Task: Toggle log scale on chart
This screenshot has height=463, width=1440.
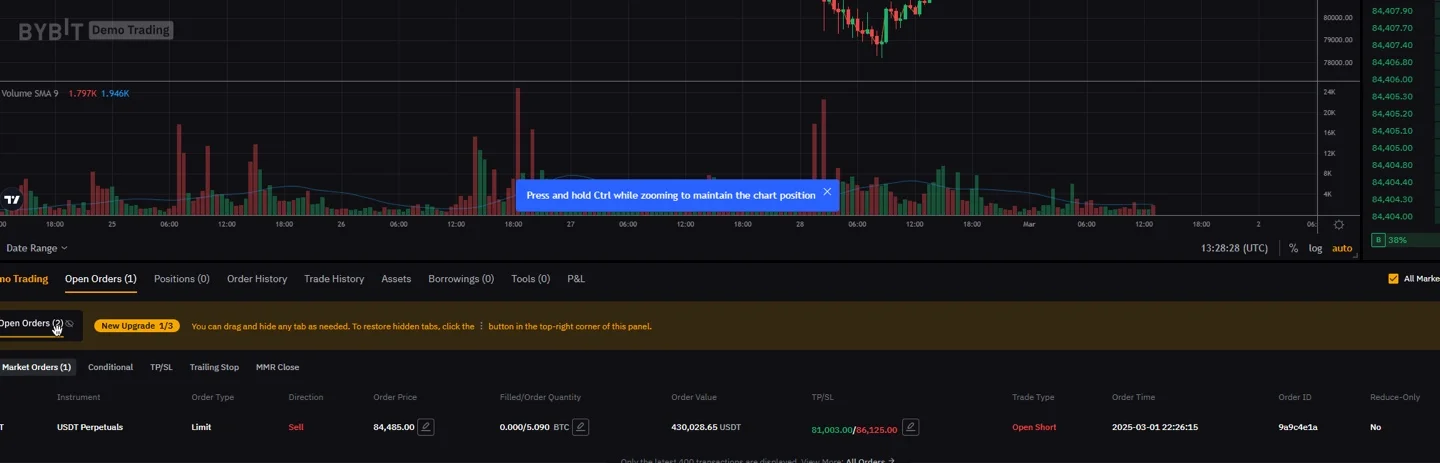Action: (x=1315, y=248)
